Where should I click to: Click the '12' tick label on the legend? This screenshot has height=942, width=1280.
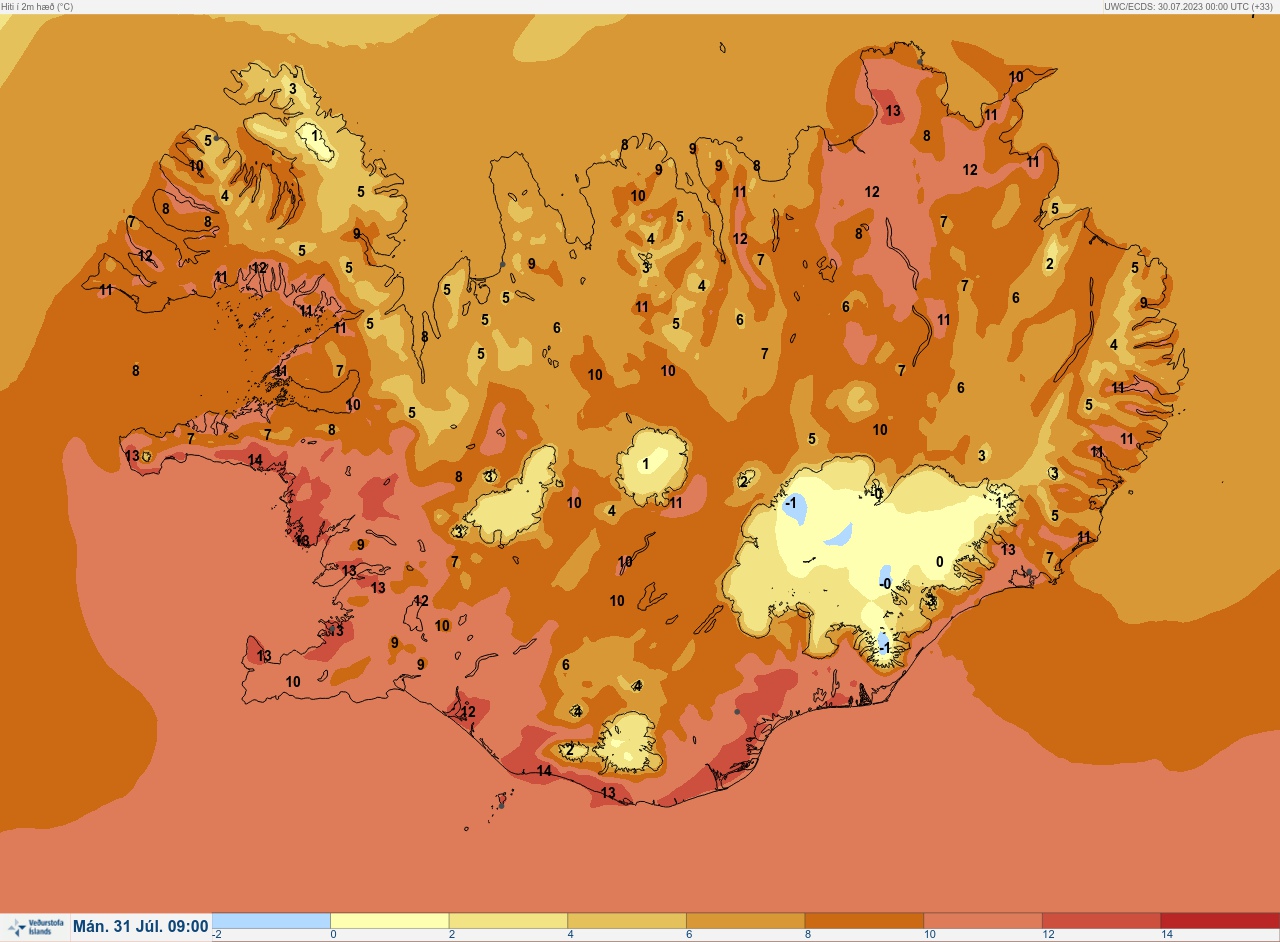coord(1046,935)
